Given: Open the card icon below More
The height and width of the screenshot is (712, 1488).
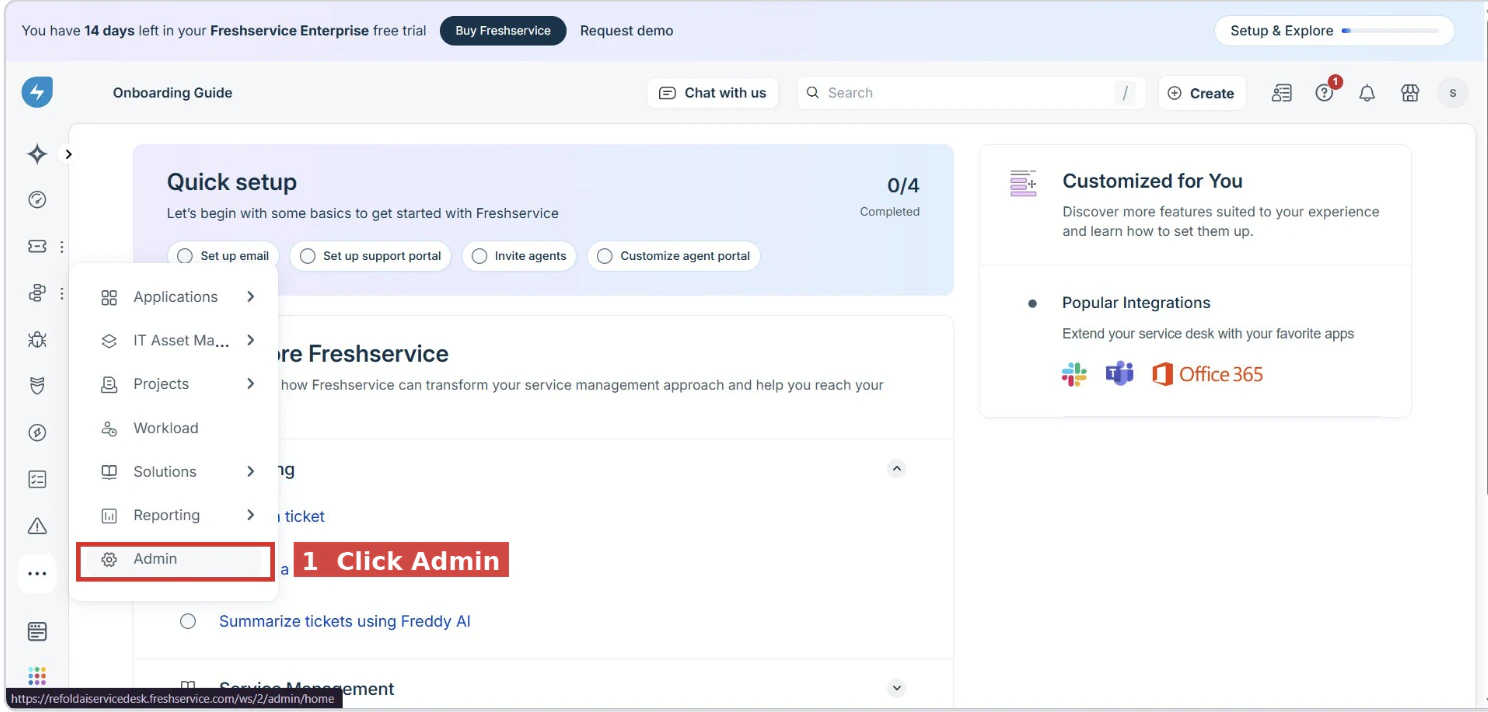Looking at the screenshot, I should pos(37,632).
